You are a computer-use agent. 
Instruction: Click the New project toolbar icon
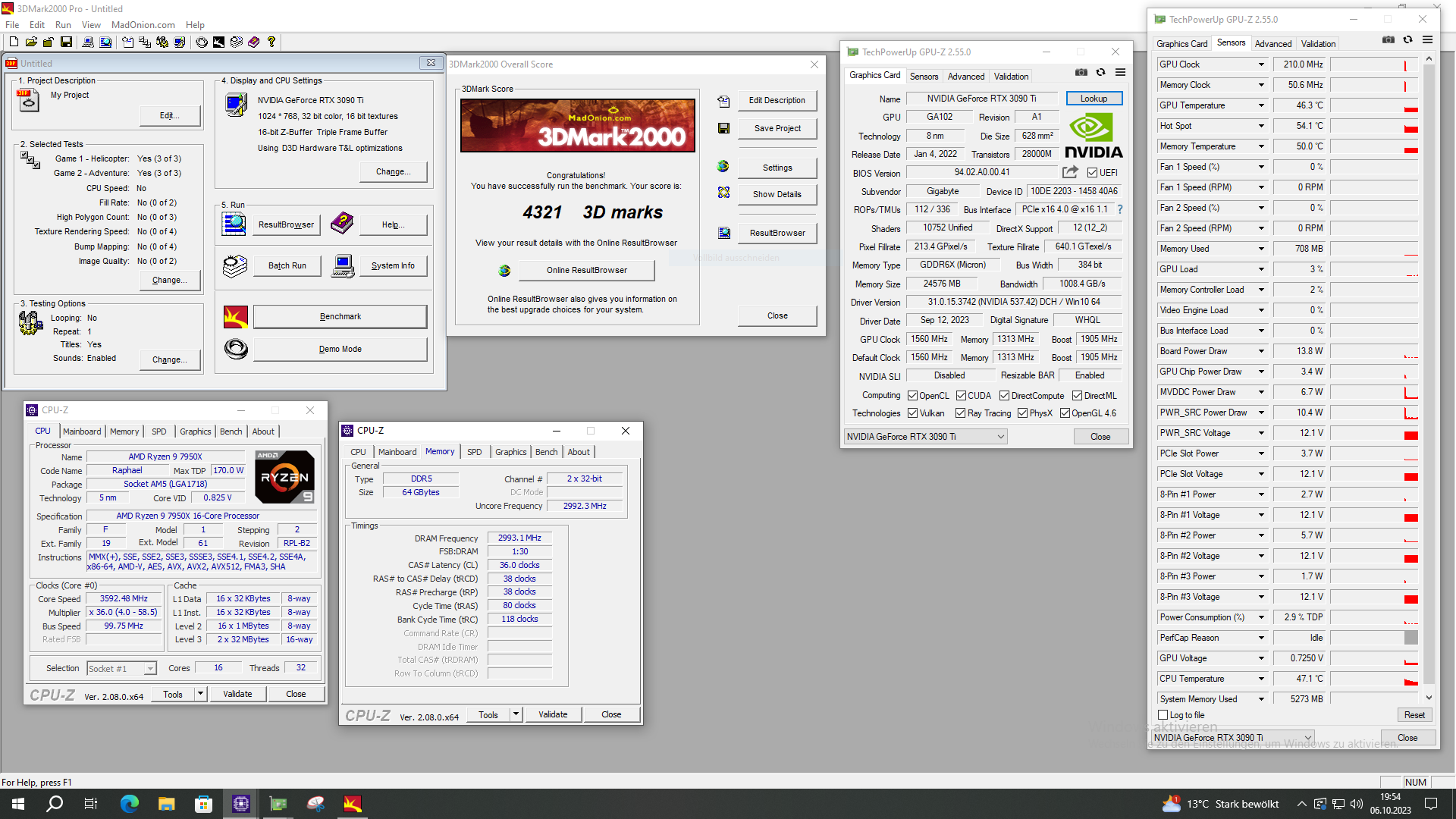pos(14,42)
